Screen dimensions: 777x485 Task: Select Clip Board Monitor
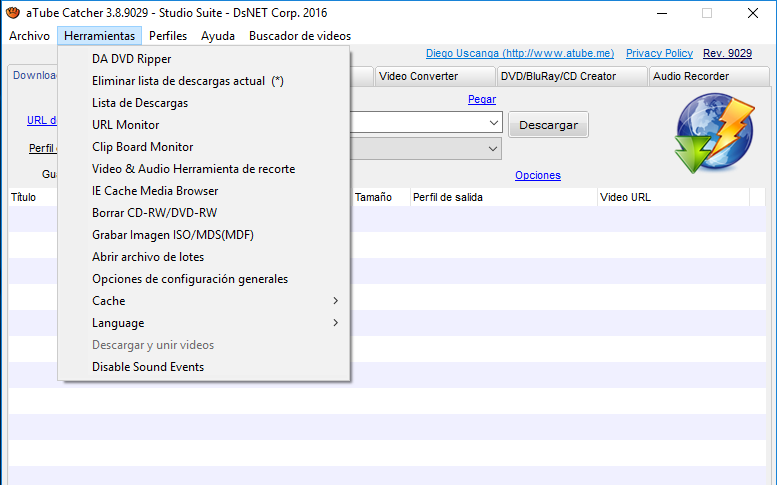click(204, 147)
